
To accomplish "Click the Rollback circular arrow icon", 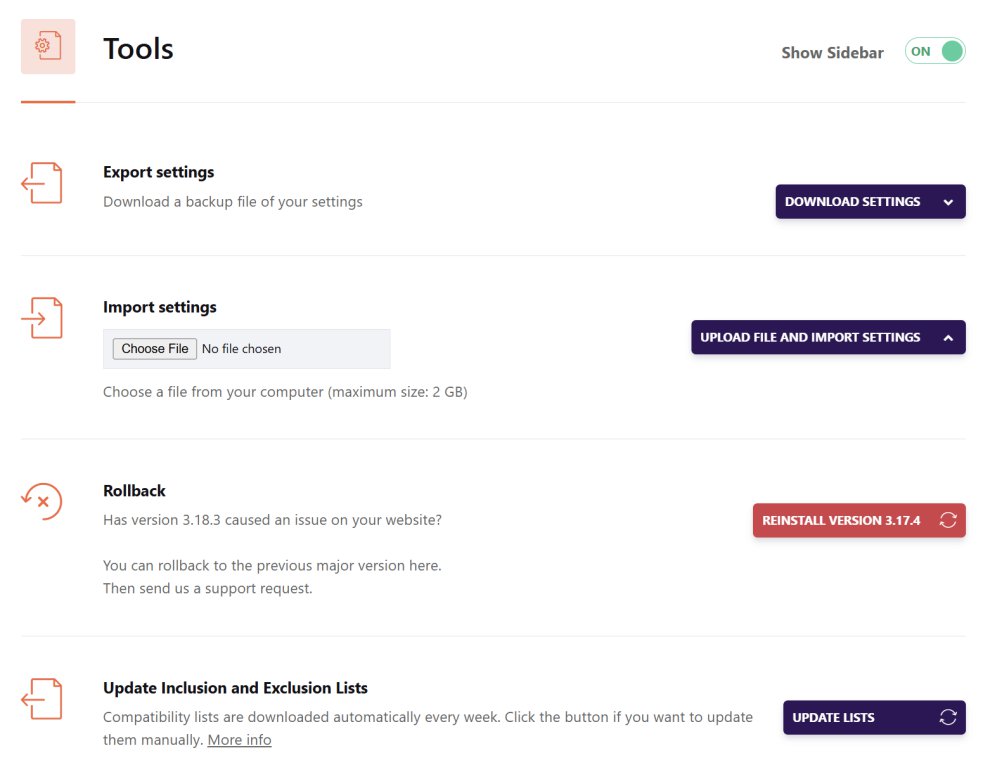I will click(x=42, y=501).
